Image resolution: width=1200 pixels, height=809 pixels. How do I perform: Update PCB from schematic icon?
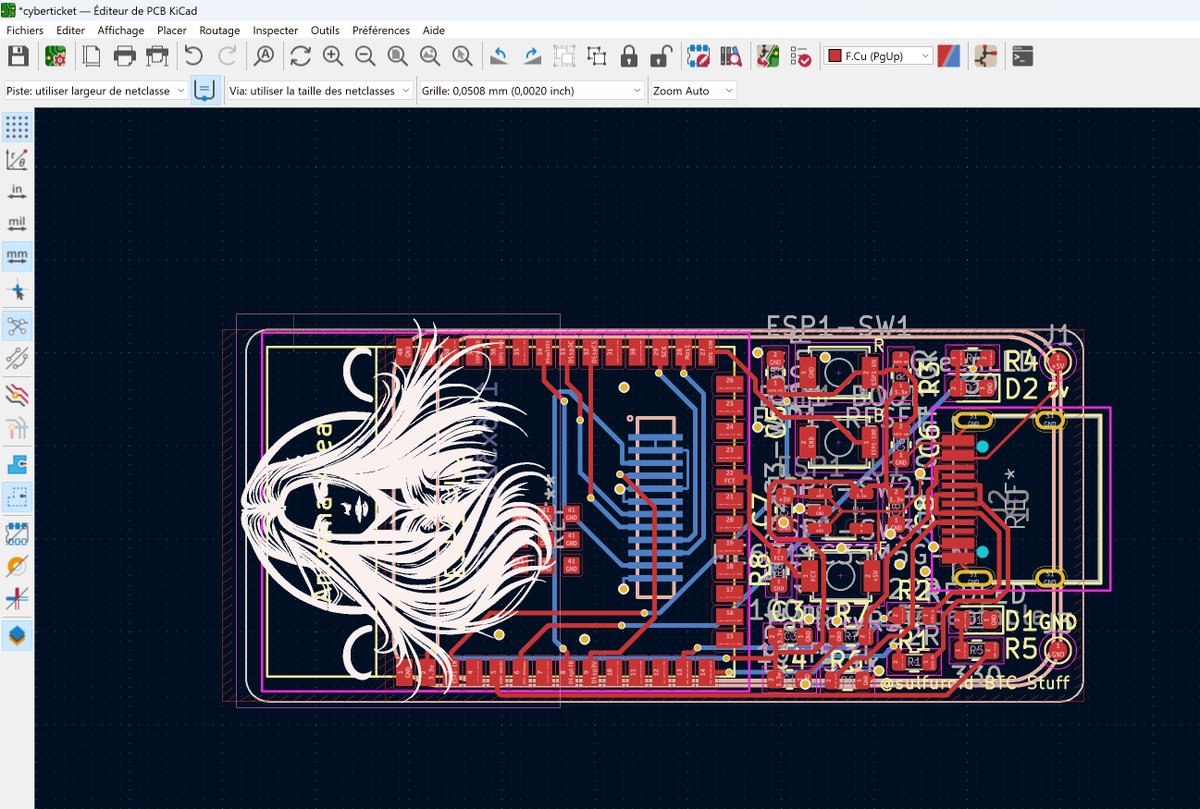(x=767, y=56)
